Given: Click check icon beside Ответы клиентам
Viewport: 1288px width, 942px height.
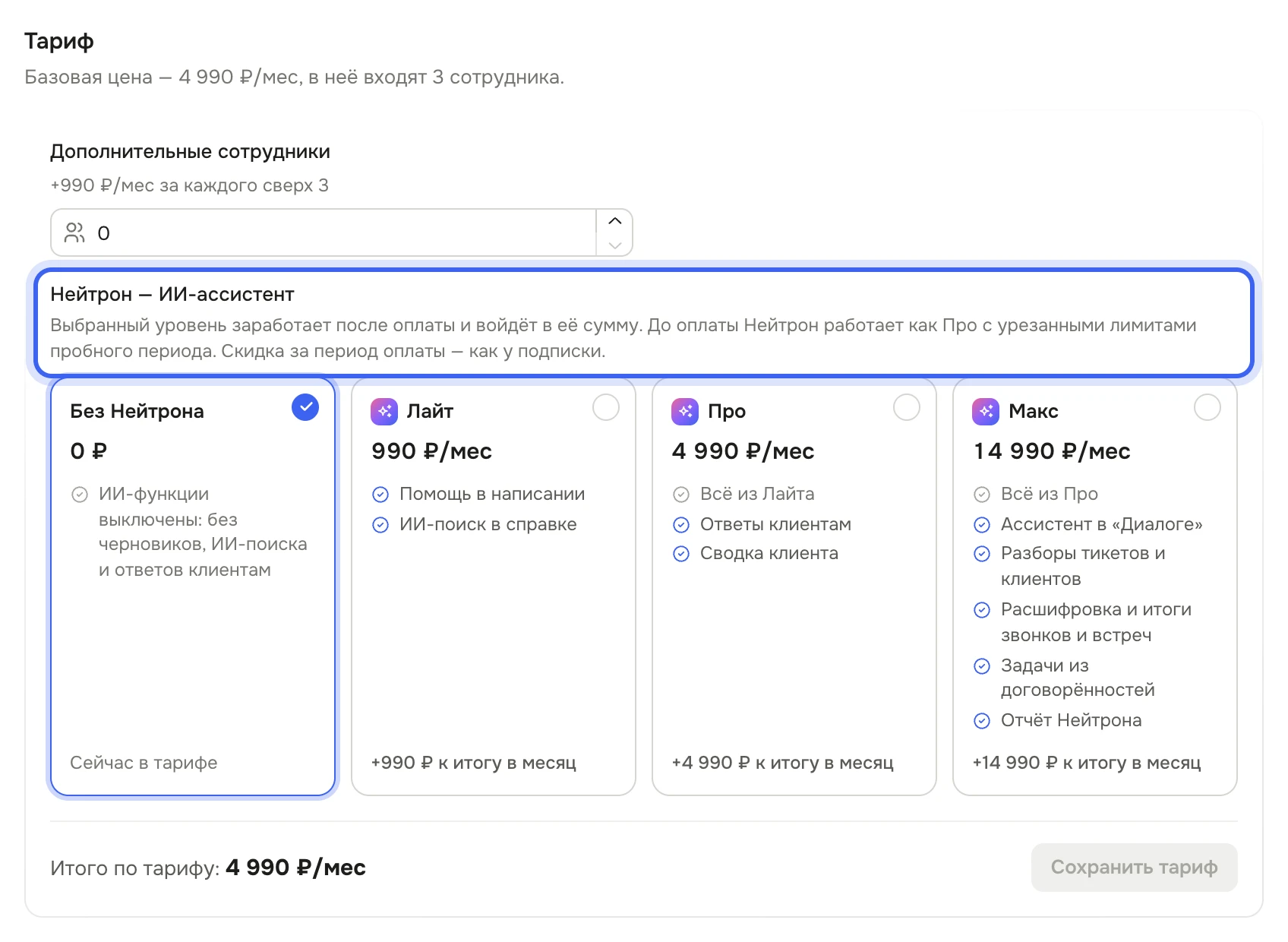Looking at the screenshot, I should coord(681,525).
